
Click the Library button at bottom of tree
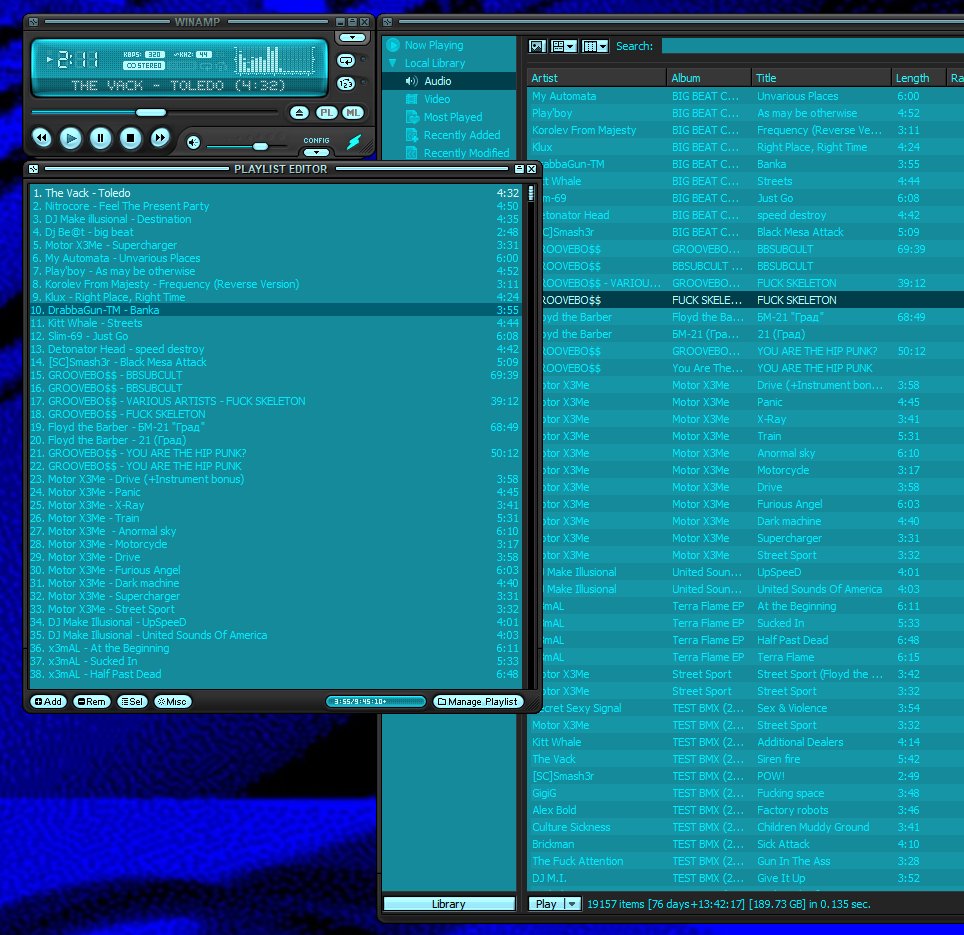[449, 904]
